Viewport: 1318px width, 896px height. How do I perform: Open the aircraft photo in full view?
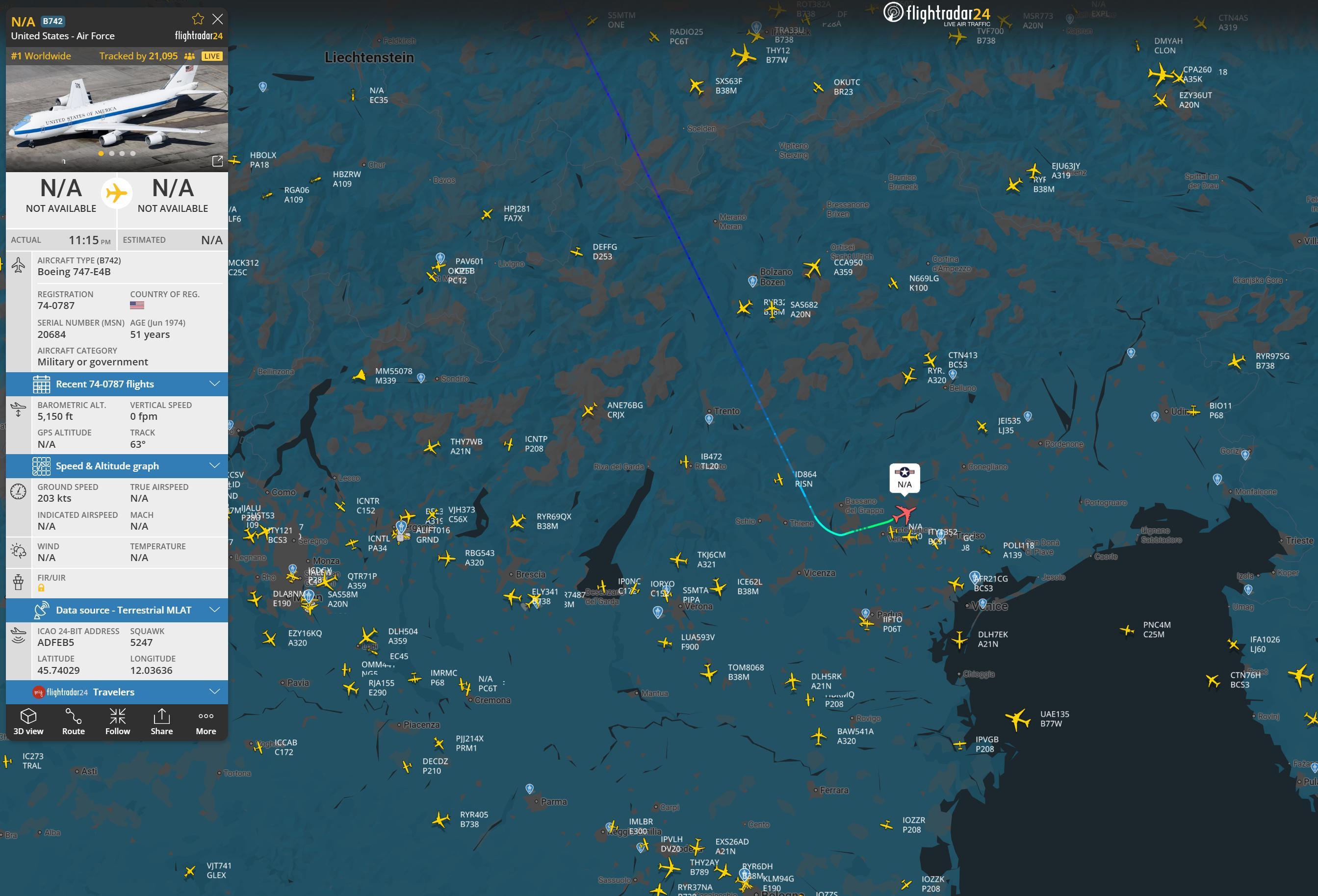[217, 161]
